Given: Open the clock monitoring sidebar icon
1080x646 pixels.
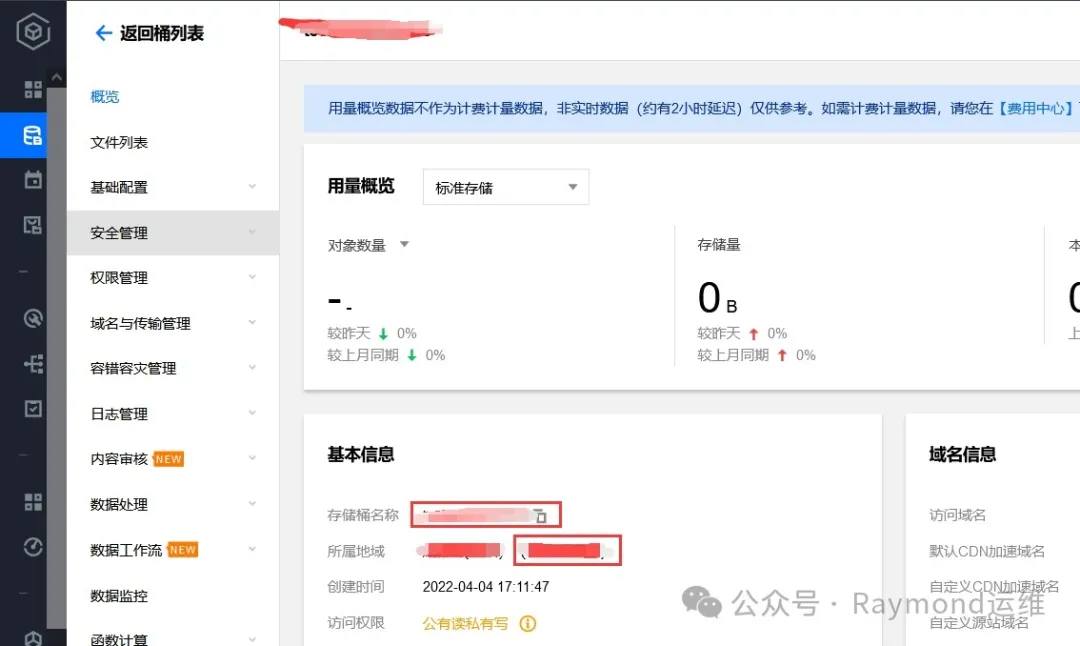Looking at the screenshot, I should [33, 547].
